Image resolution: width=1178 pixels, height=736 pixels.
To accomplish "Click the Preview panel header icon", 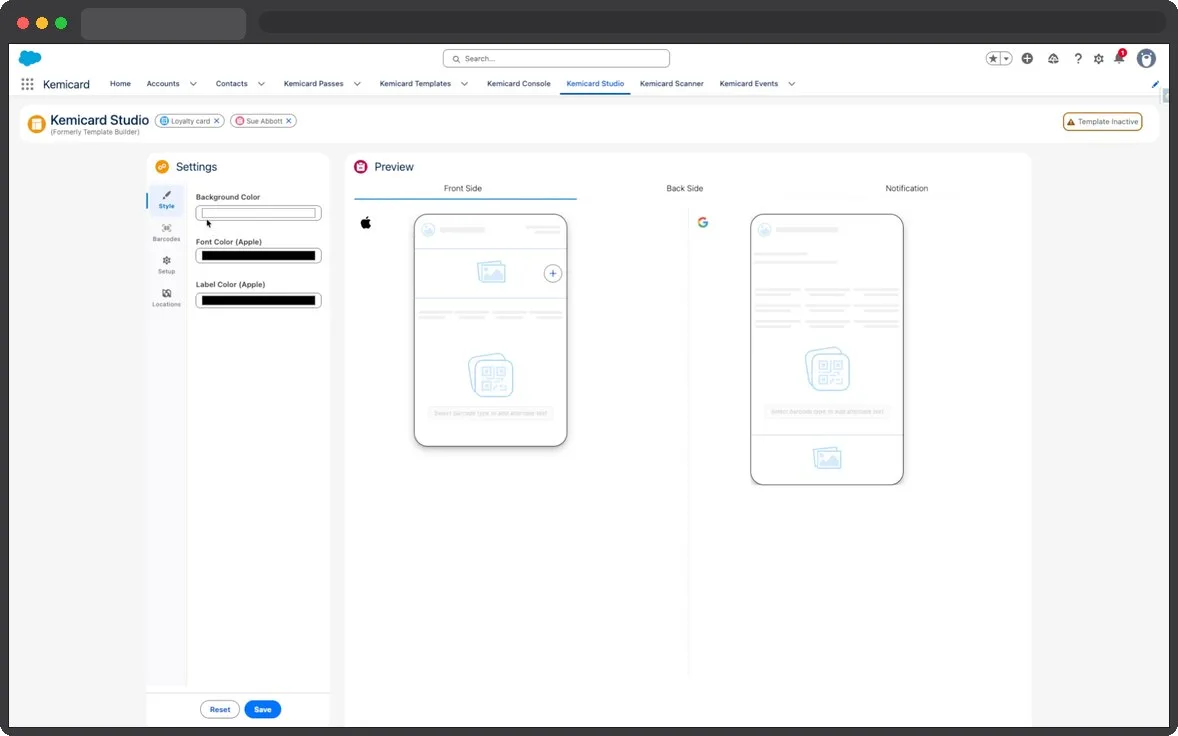I will [361, 167].
